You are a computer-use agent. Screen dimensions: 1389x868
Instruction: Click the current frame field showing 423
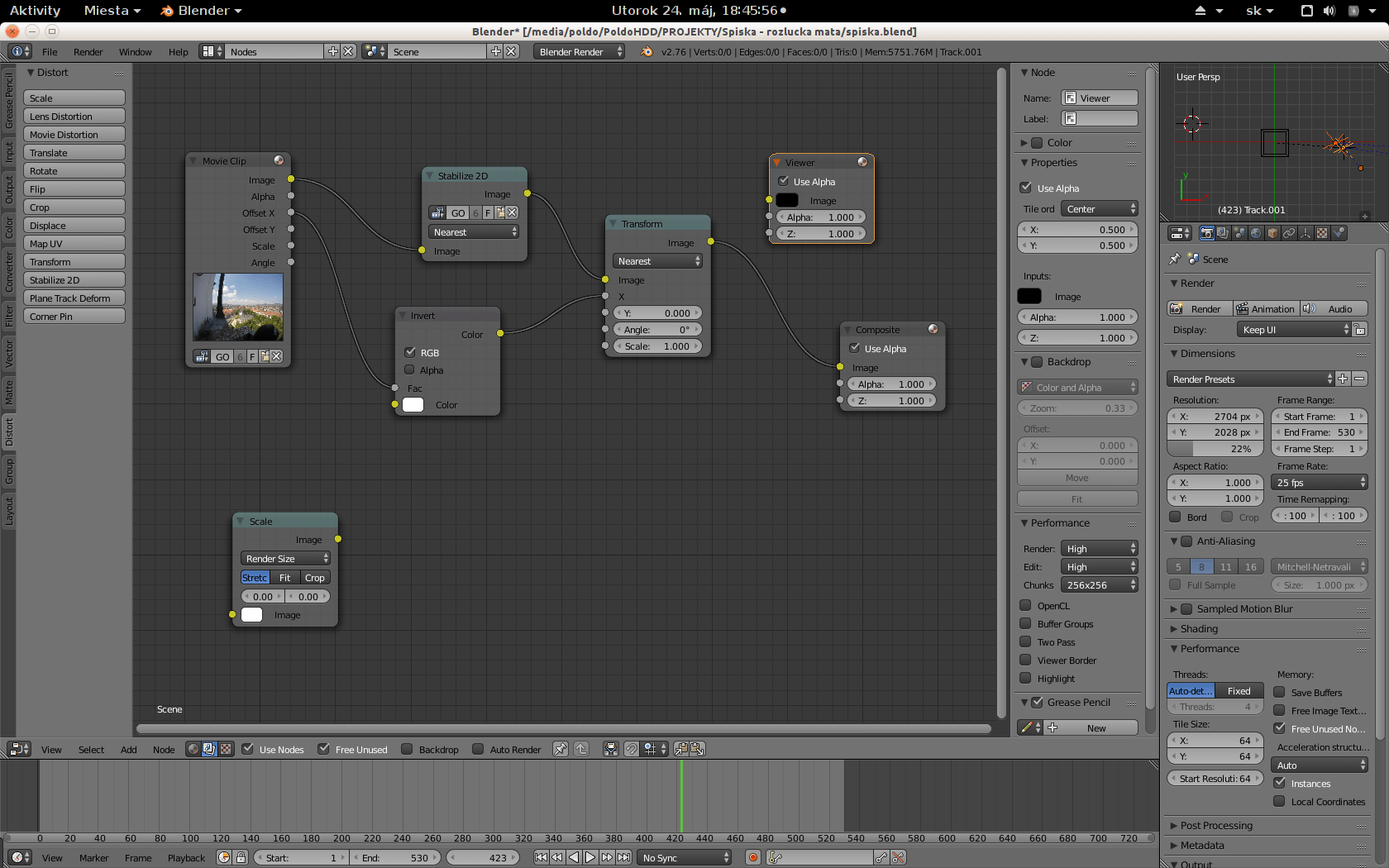483,857
